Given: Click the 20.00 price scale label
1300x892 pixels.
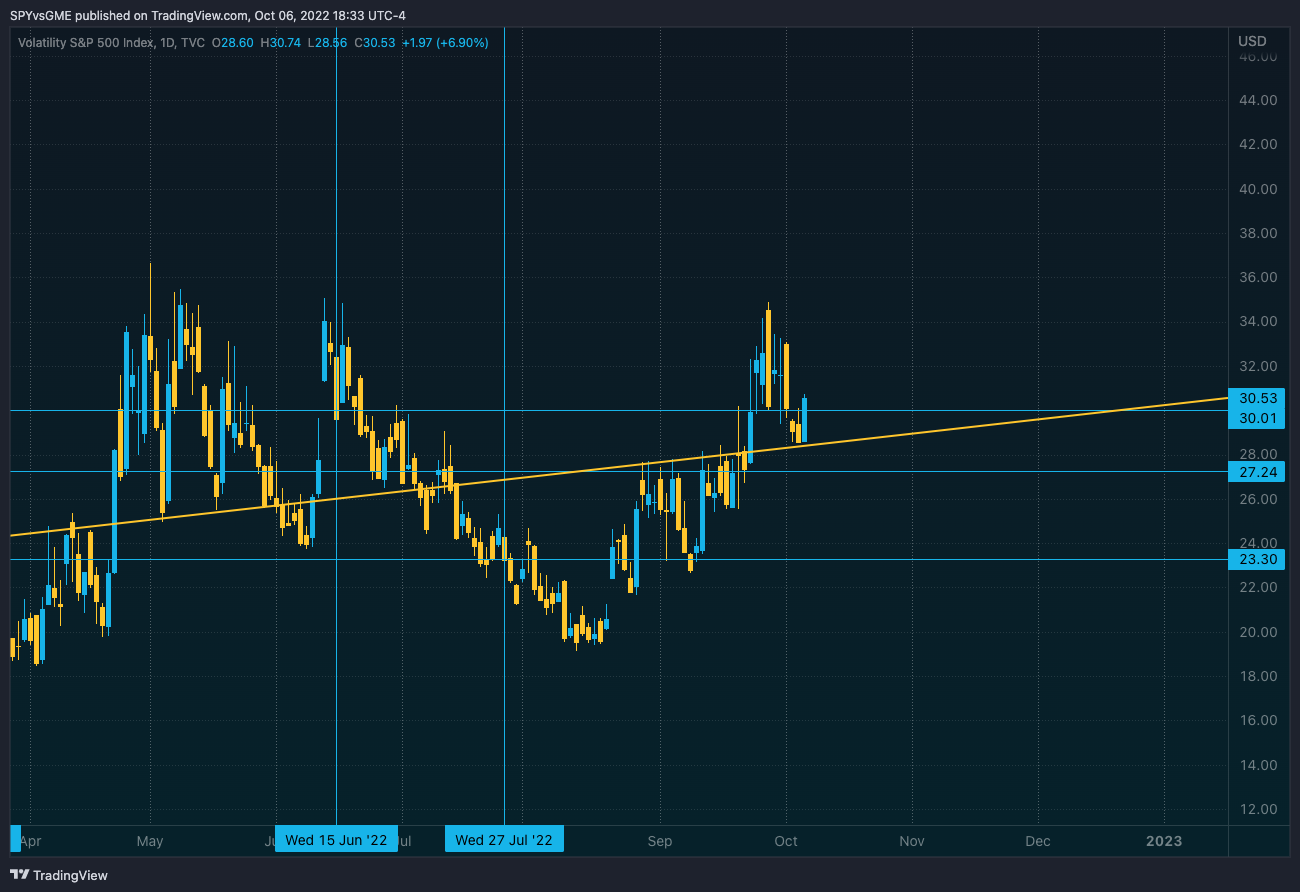Looking at the screenshot, I should [1258, 632].
